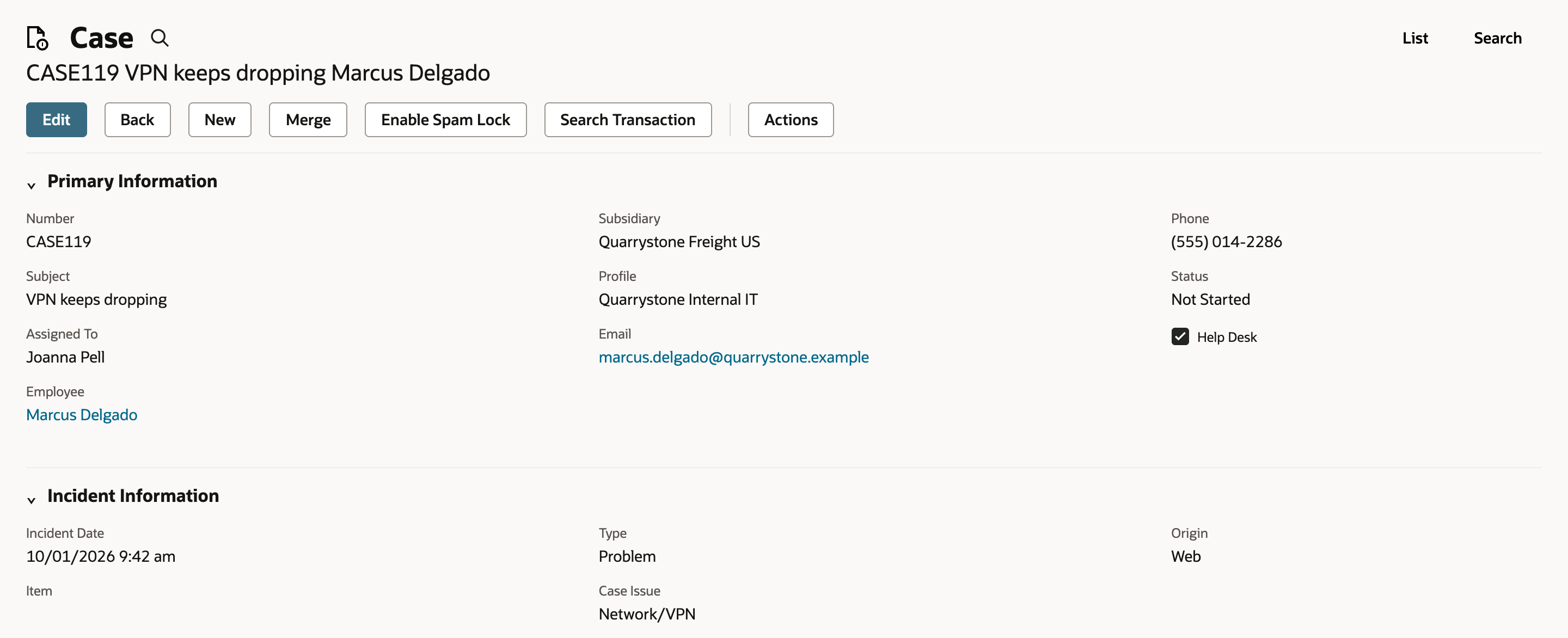This screenshot has width=1568, height=638.
Task: Open the Actions menu
Action: pyautogui.click(x=790, y=120)
